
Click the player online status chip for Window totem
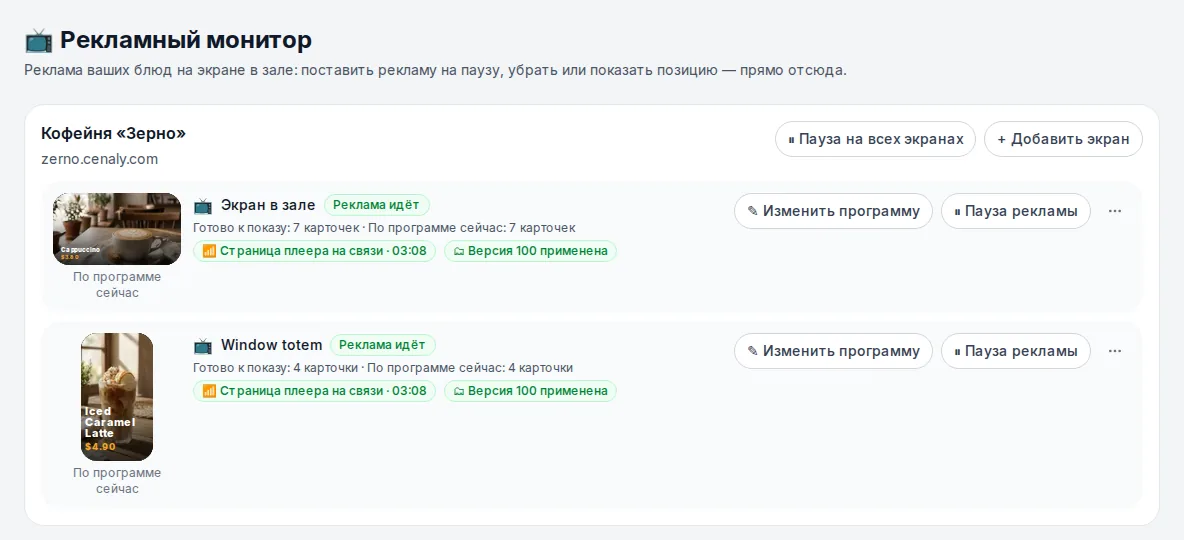click(314, 391)
